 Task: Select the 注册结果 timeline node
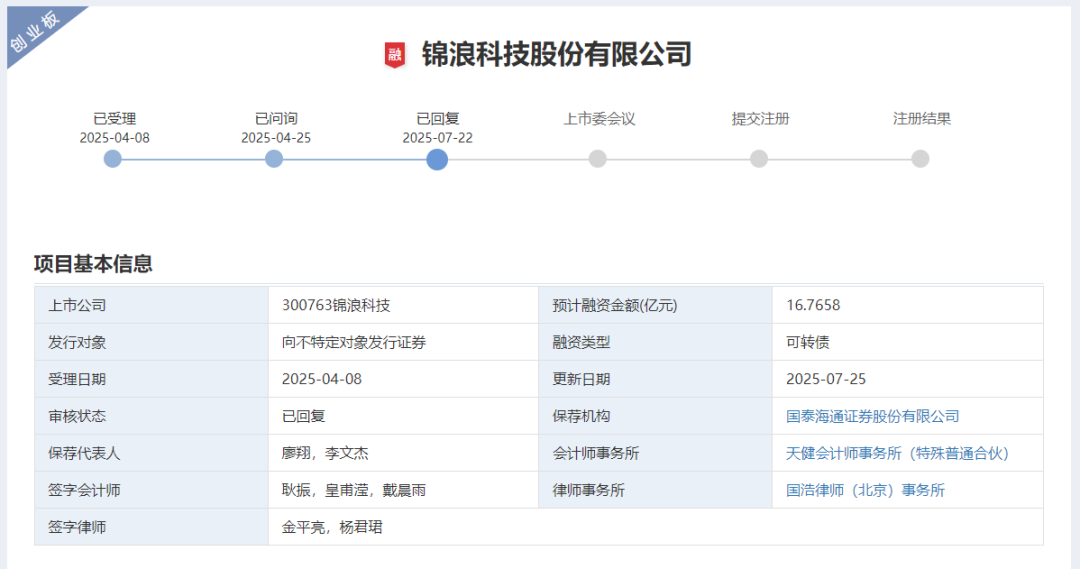coord(920,159)
